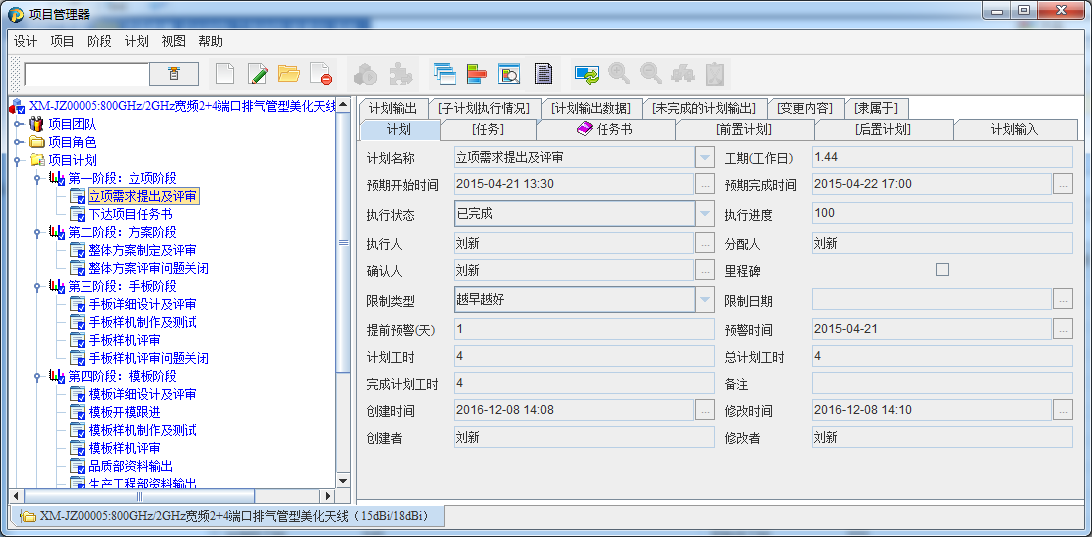This screenshot has height=537, width=1092.
Task: Click the app logo in title bar
Action: [16, 14]
